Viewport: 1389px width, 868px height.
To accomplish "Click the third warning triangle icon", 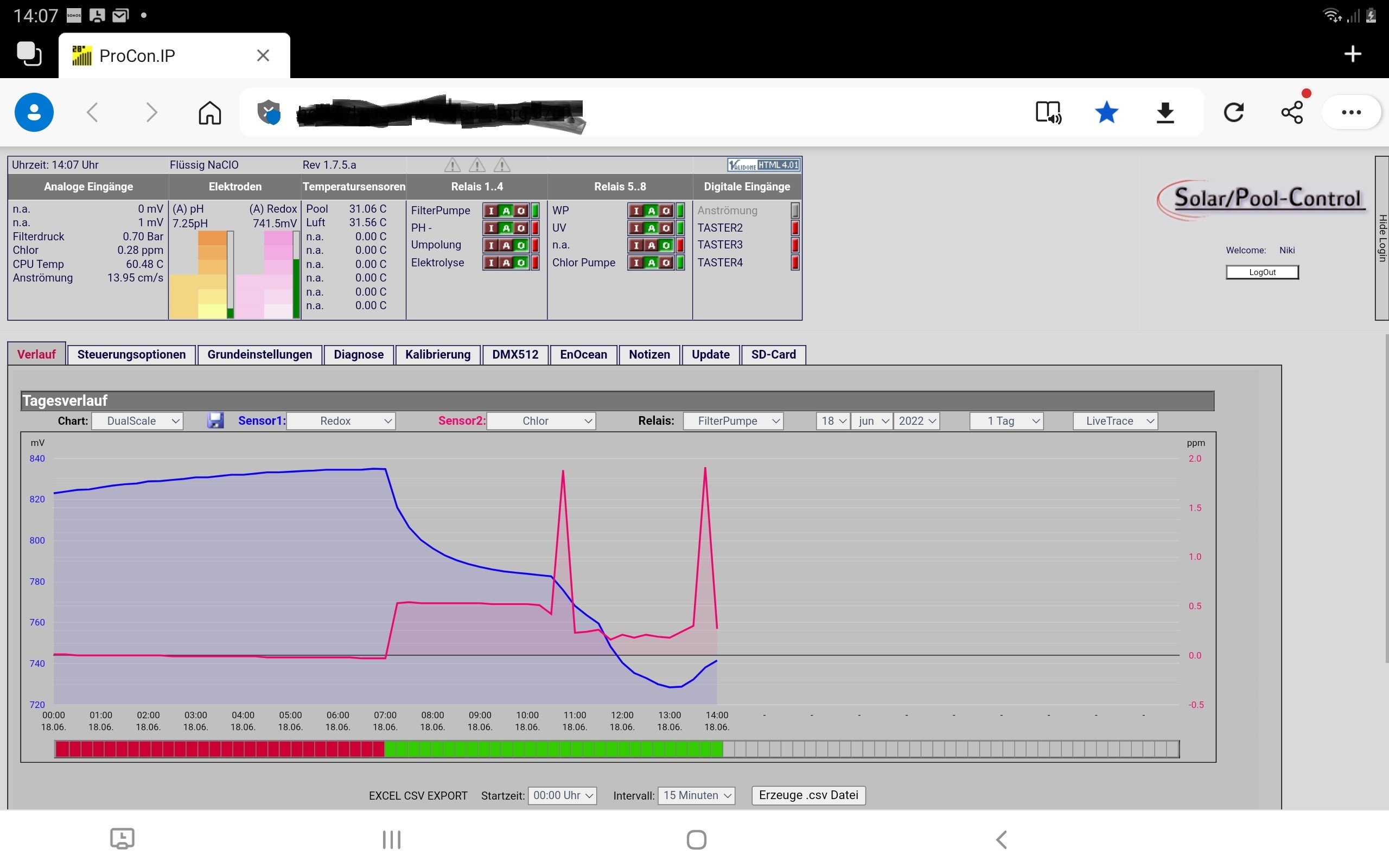I will pos(502,165).
